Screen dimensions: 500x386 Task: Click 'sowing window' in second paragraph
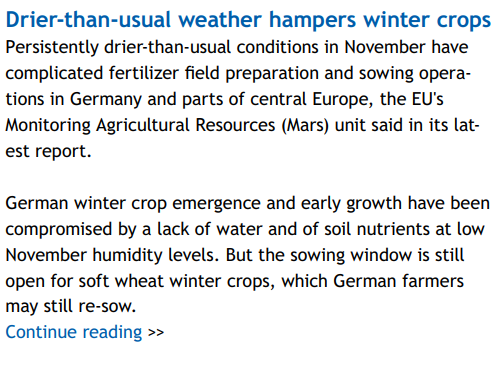(x=351, y=256)
